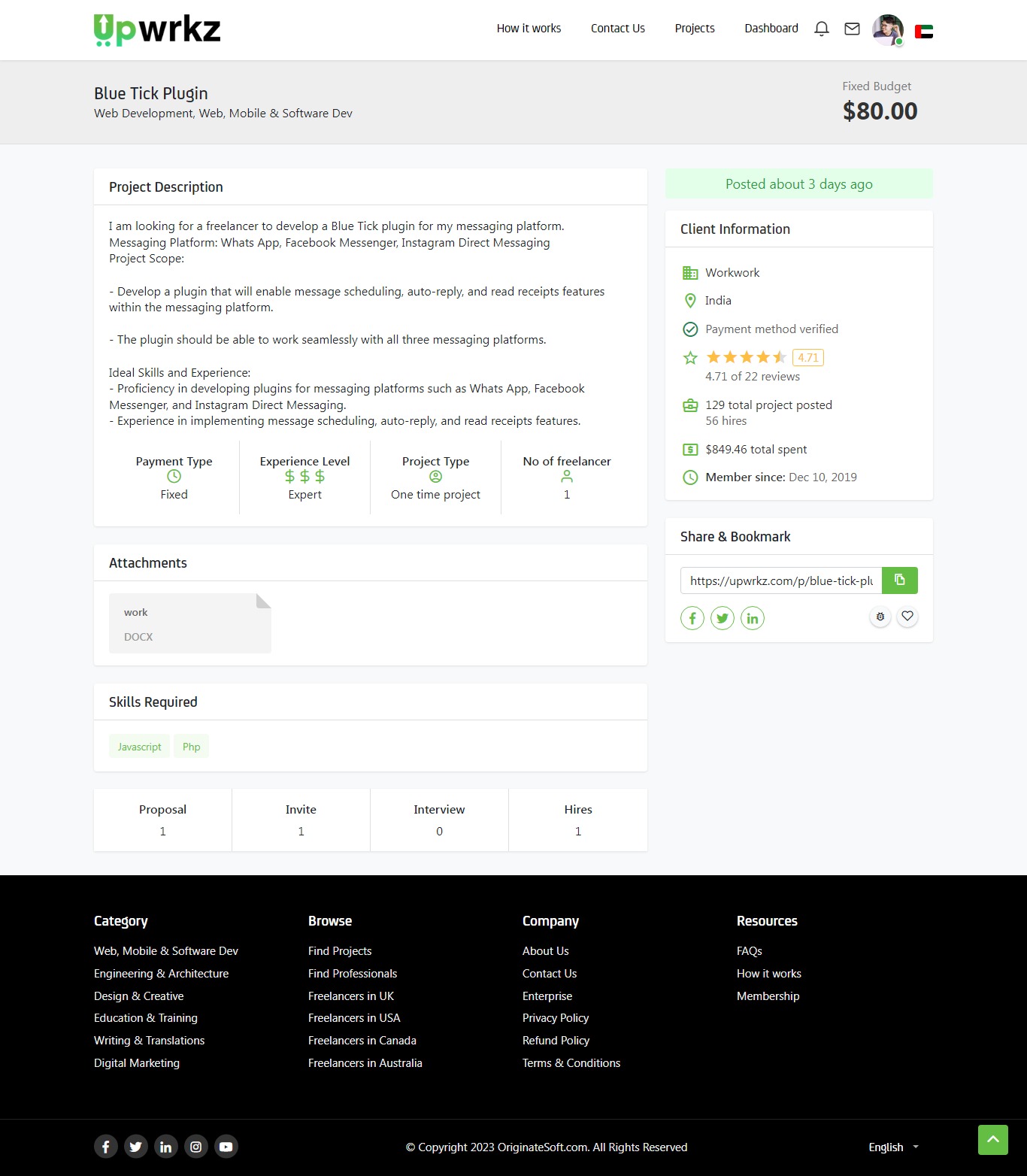Bookmark the project with the heart toggle

907,616
